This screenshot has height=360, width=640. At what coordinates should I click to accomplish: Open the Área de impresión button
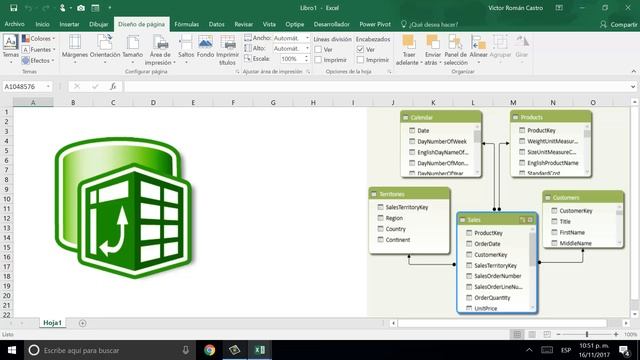(x=160, y=50)
